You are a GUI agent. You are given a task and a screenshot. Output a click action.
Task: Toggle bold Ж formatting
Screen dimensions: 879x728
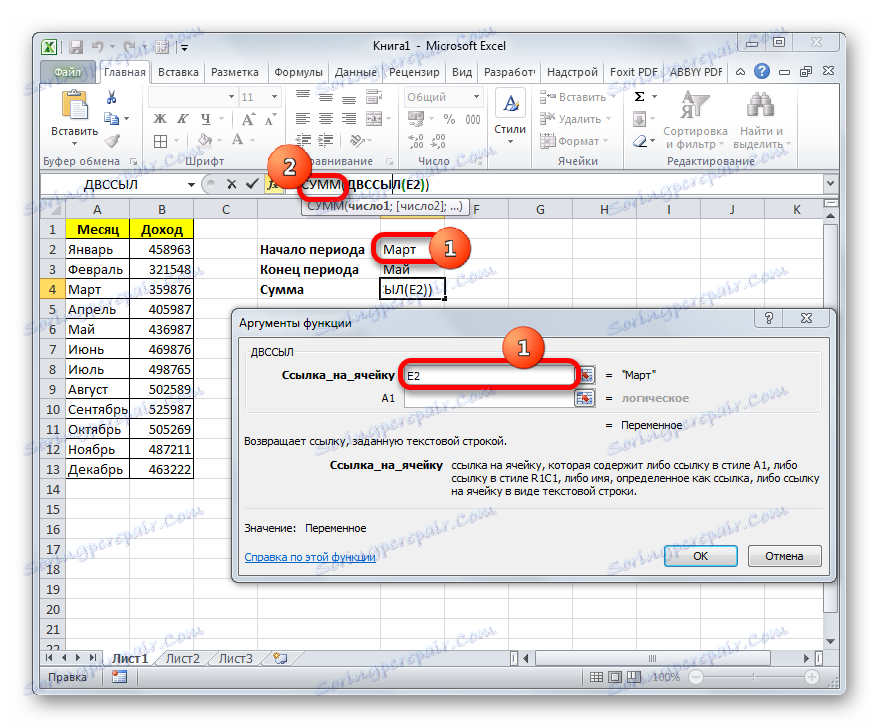pos(160,119)
